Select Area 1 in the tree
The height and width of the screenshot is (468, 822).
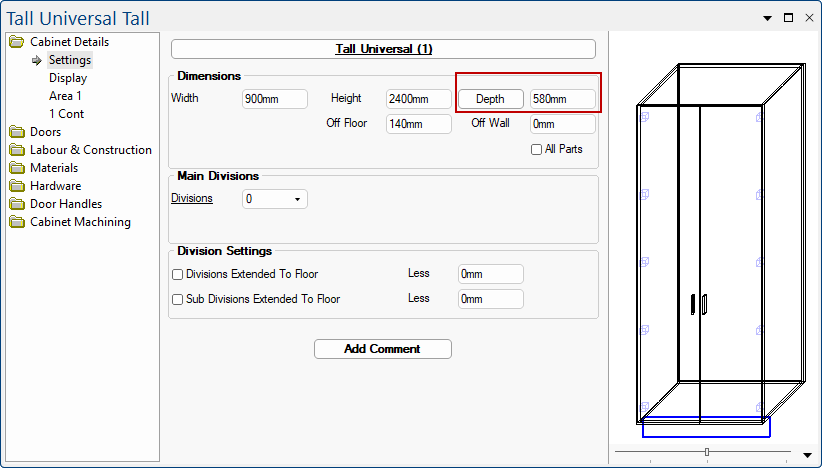65,96
